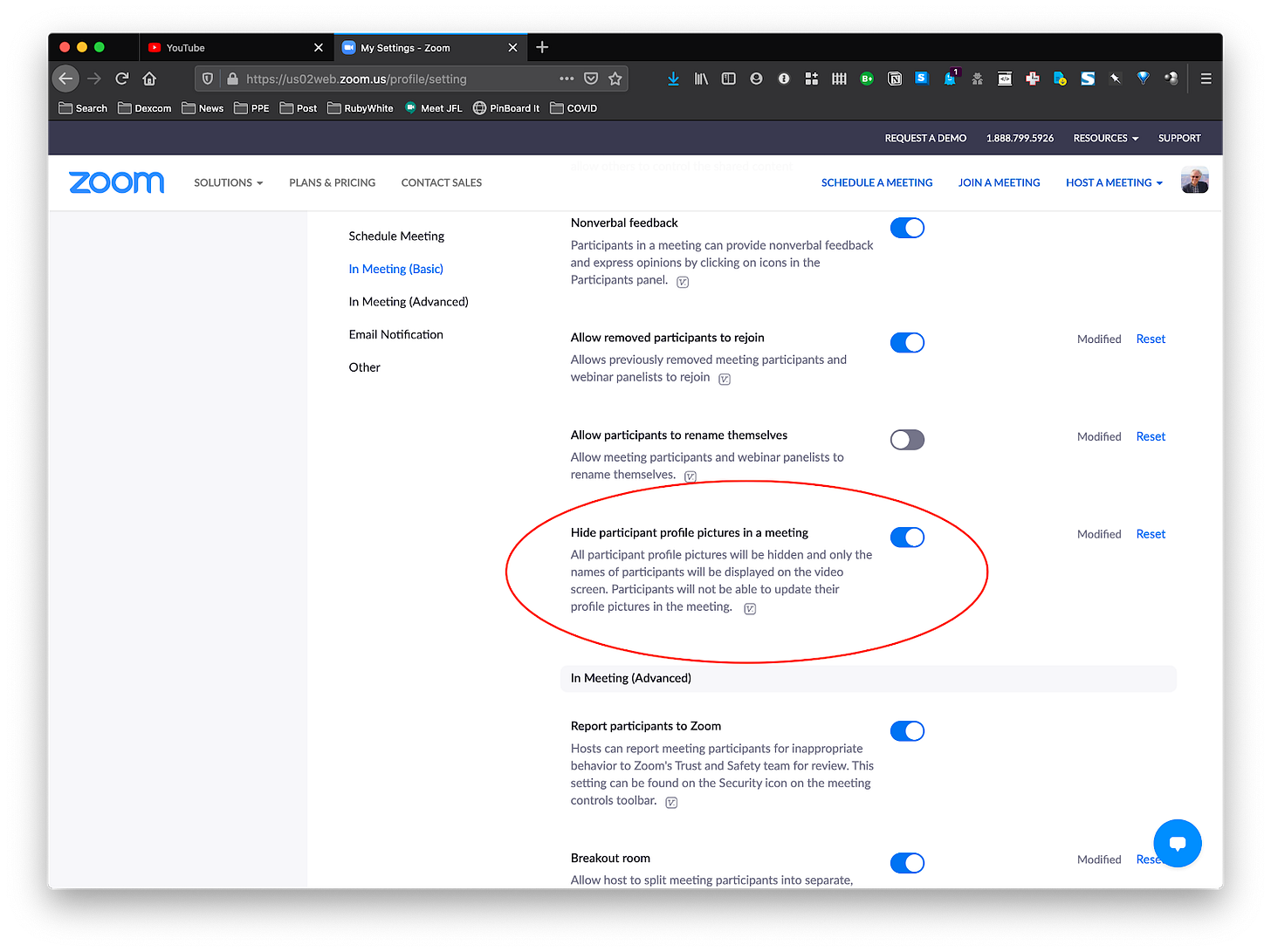This screenshot has height=952, width=1271.
Task: Go to In Meeting (Advanced) sidebar item
Action: click(x=409, y=302)
